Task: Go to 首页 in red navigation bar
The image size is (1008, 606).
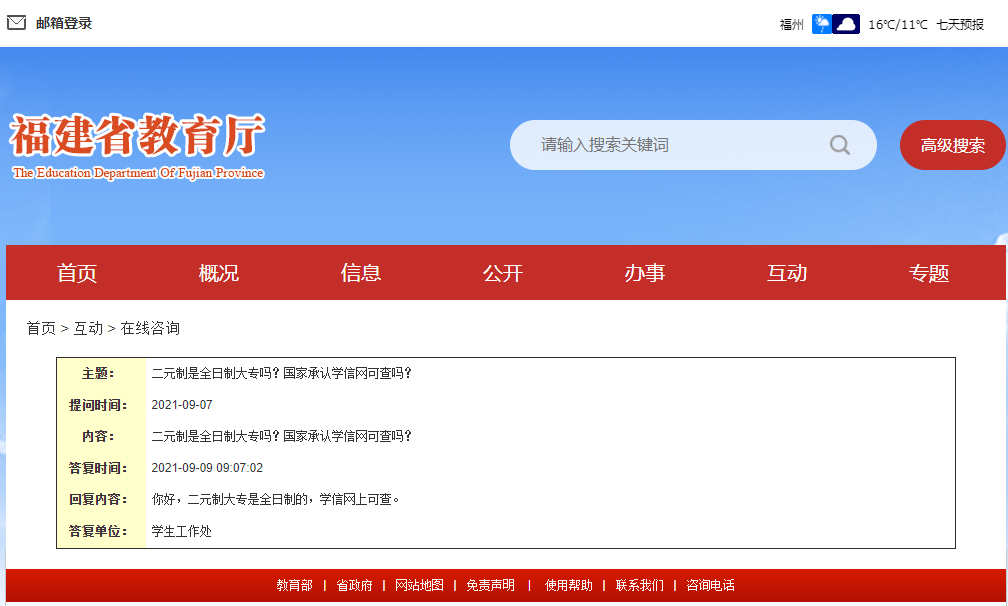Action: [x=76, y=273]
